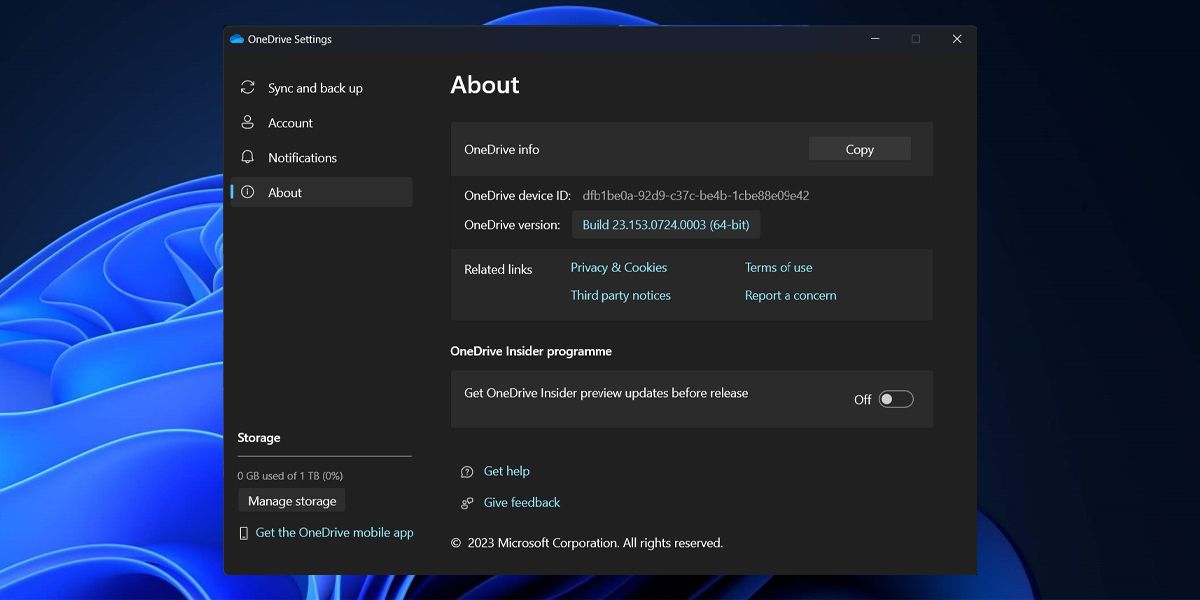Click the Build 23.153.0724.0003 version button
This screenshot has height=600, width=1200.
[665, 224]
